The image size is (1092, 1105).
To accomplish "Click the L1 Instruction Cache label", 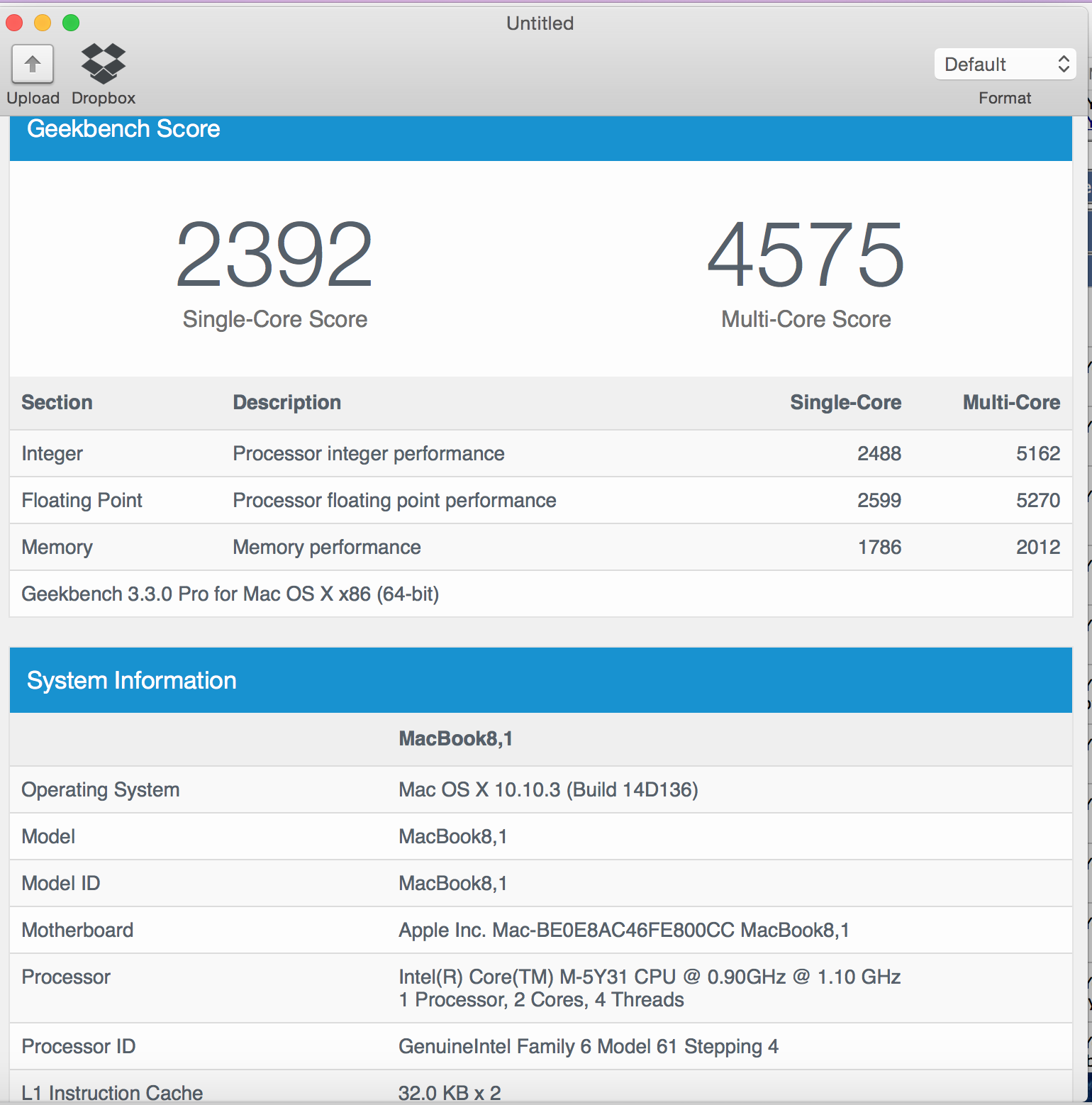I will 113,1094.
